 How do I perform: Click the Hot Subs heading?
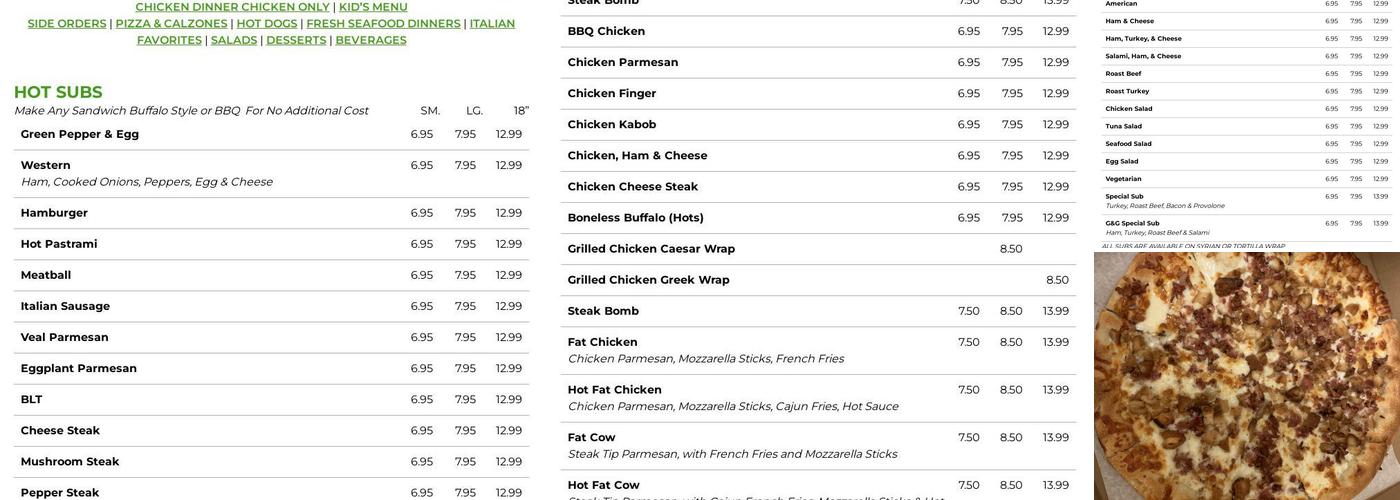pyautogui.click(x=58, y=92)
